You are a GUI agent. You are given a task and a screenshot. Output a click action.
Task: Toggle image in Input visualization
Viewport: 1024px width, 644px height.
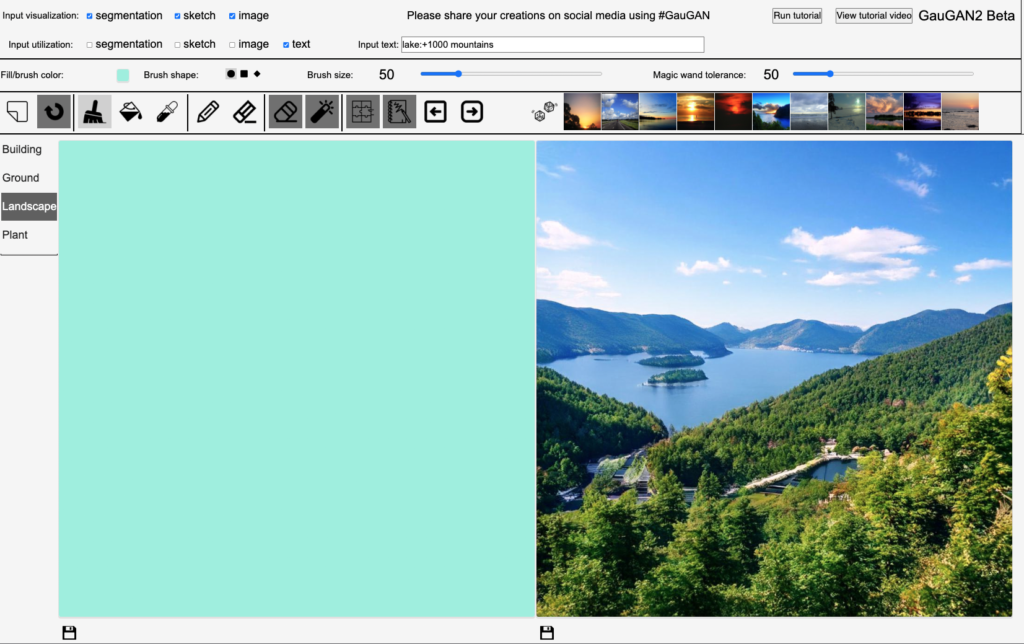[232, 16]
